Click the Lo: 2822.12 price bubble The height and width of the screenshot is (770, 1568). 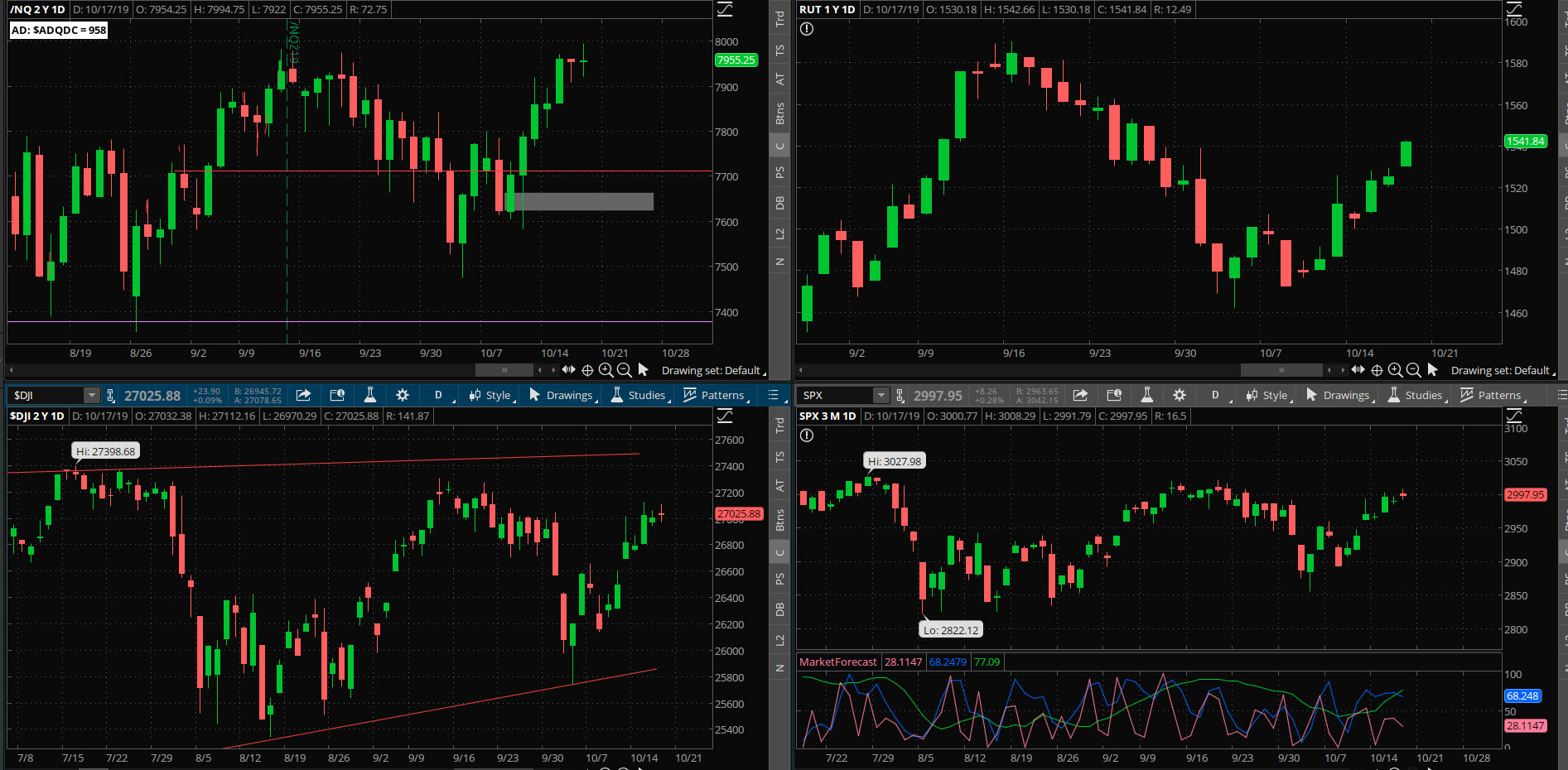click(x=951, y=630)
